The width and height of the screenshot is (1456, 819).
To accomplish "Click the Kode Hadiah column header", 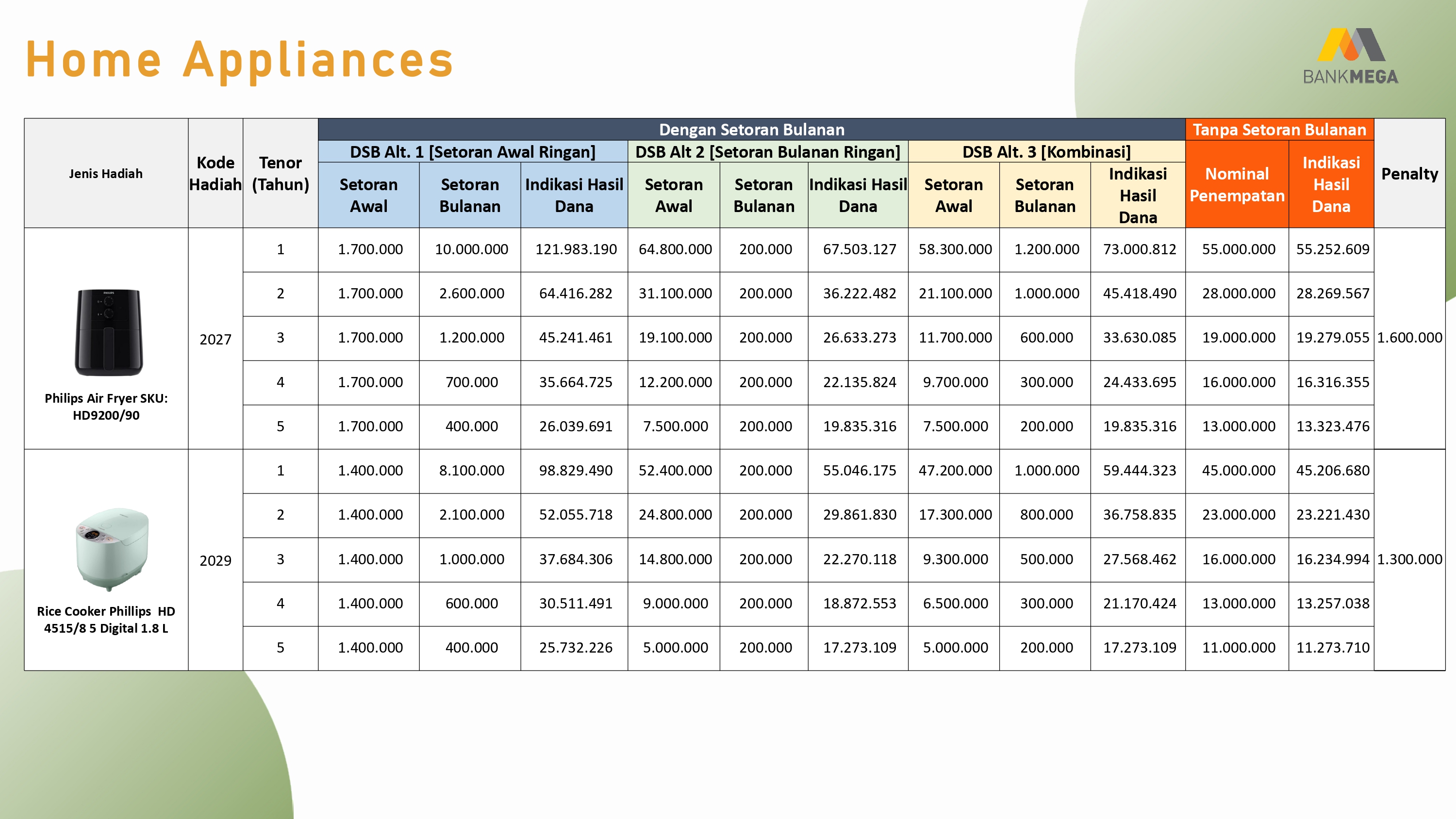I will click(215, 174).
